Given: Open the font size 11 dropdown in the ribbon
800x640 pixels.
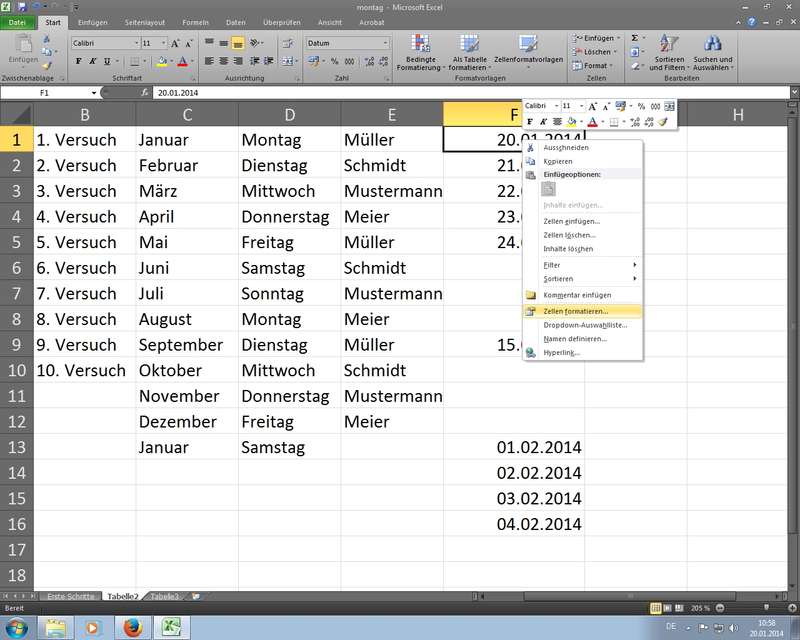Looking at the screenshot, I should click(163, 43).
